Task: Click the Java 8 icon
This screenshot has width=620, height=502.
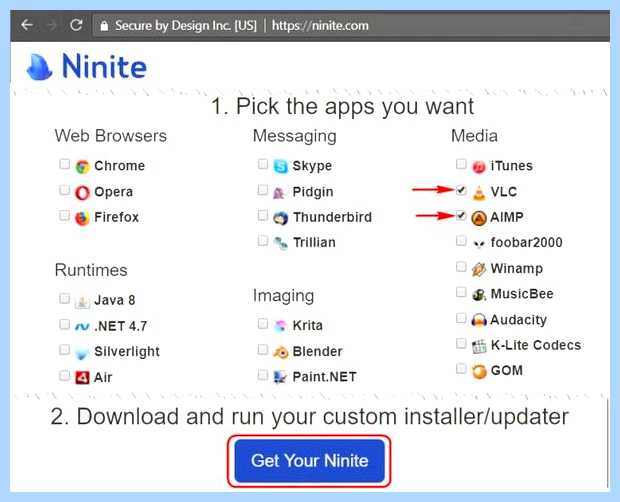Action: click(x=82, y=301)
